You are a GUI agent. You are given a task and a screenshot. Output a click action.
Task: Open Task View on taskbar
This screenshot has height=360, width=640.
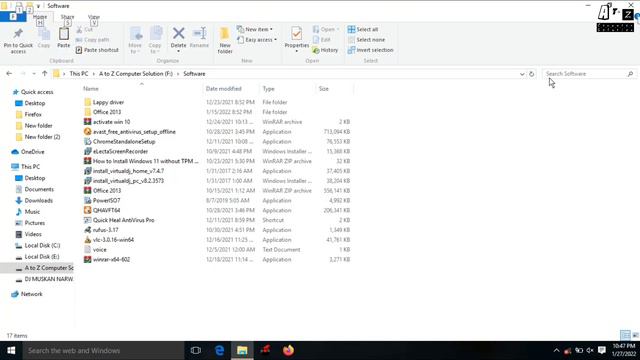196,350
